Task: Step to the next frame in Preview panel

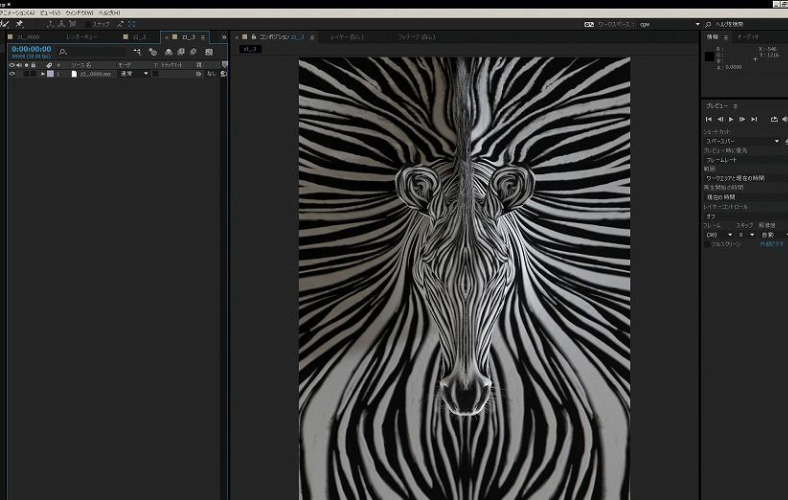Action: [x=742, y=119]
